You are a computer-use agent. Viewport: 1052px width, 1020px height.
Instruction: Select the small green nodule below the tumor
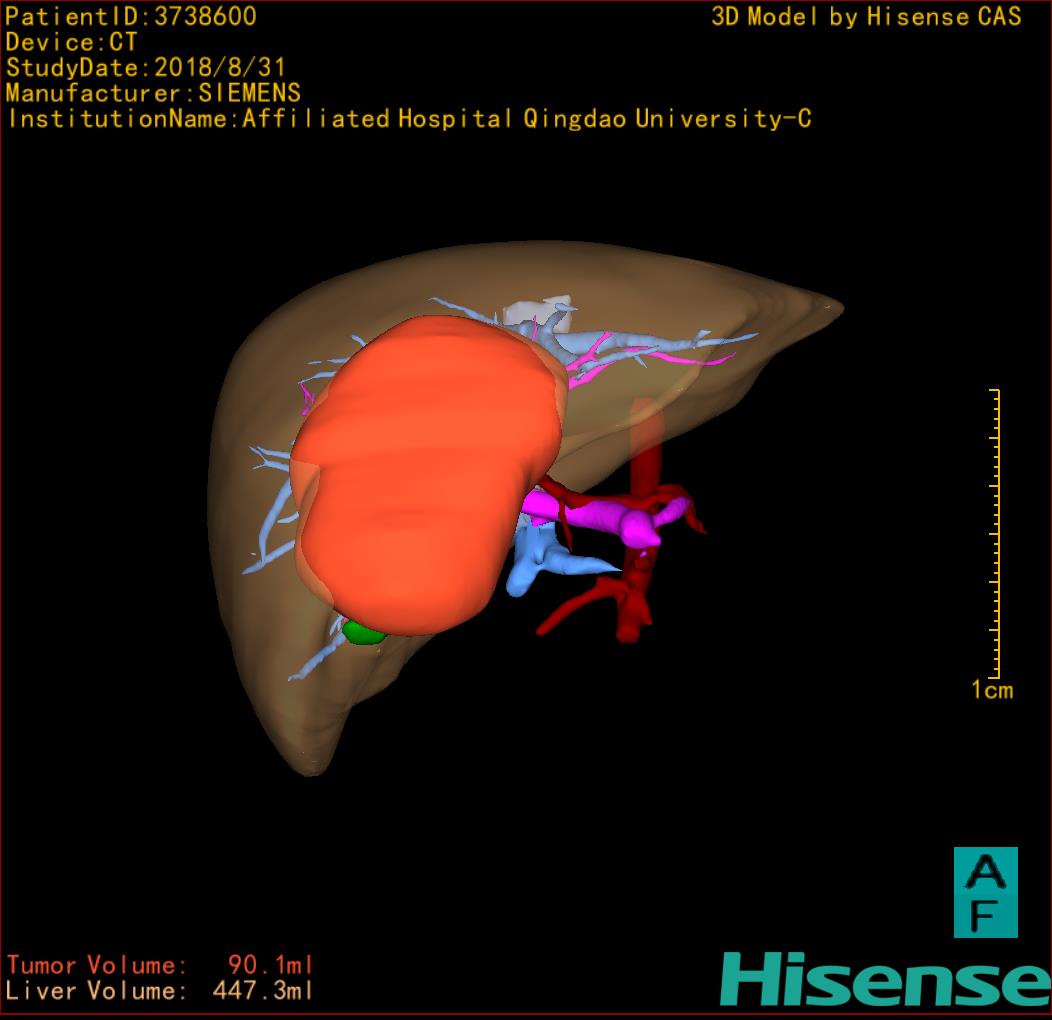click(362, 632)
